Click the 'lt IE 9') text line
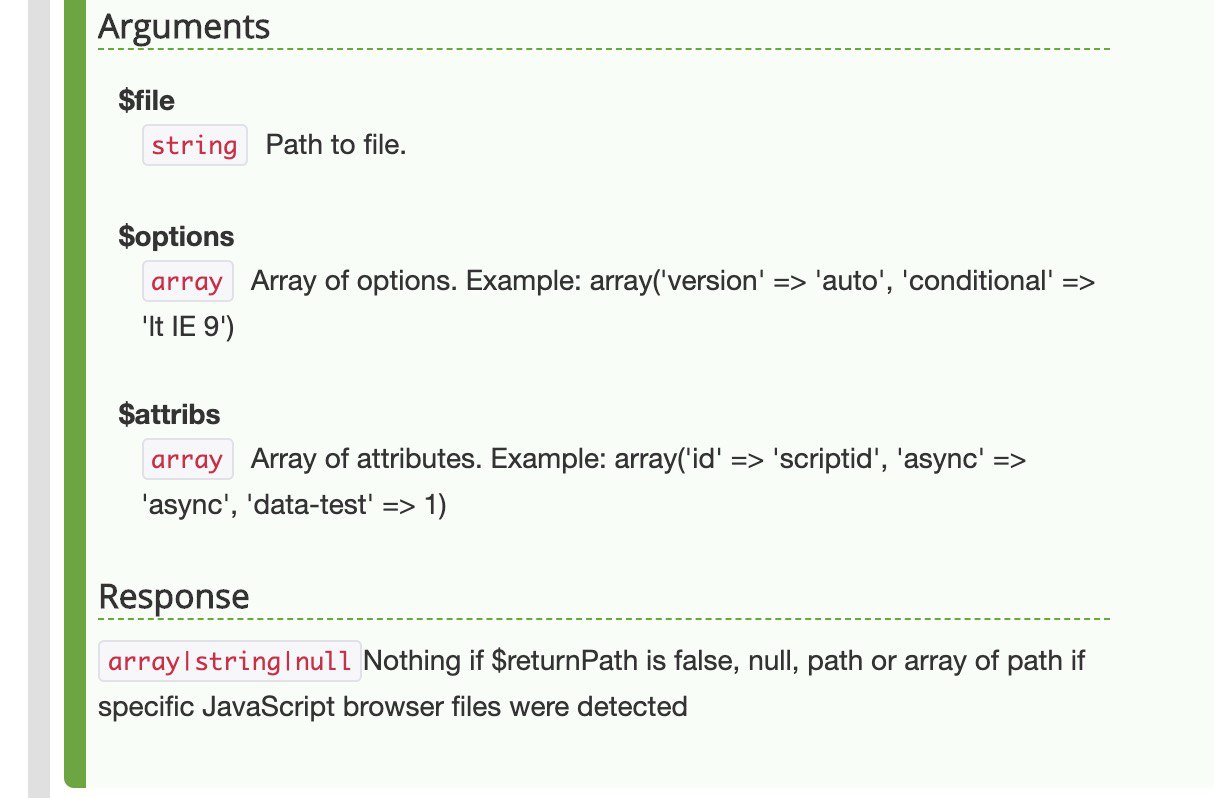Screen dimensions: 1214x798 (x=187, y=327)
